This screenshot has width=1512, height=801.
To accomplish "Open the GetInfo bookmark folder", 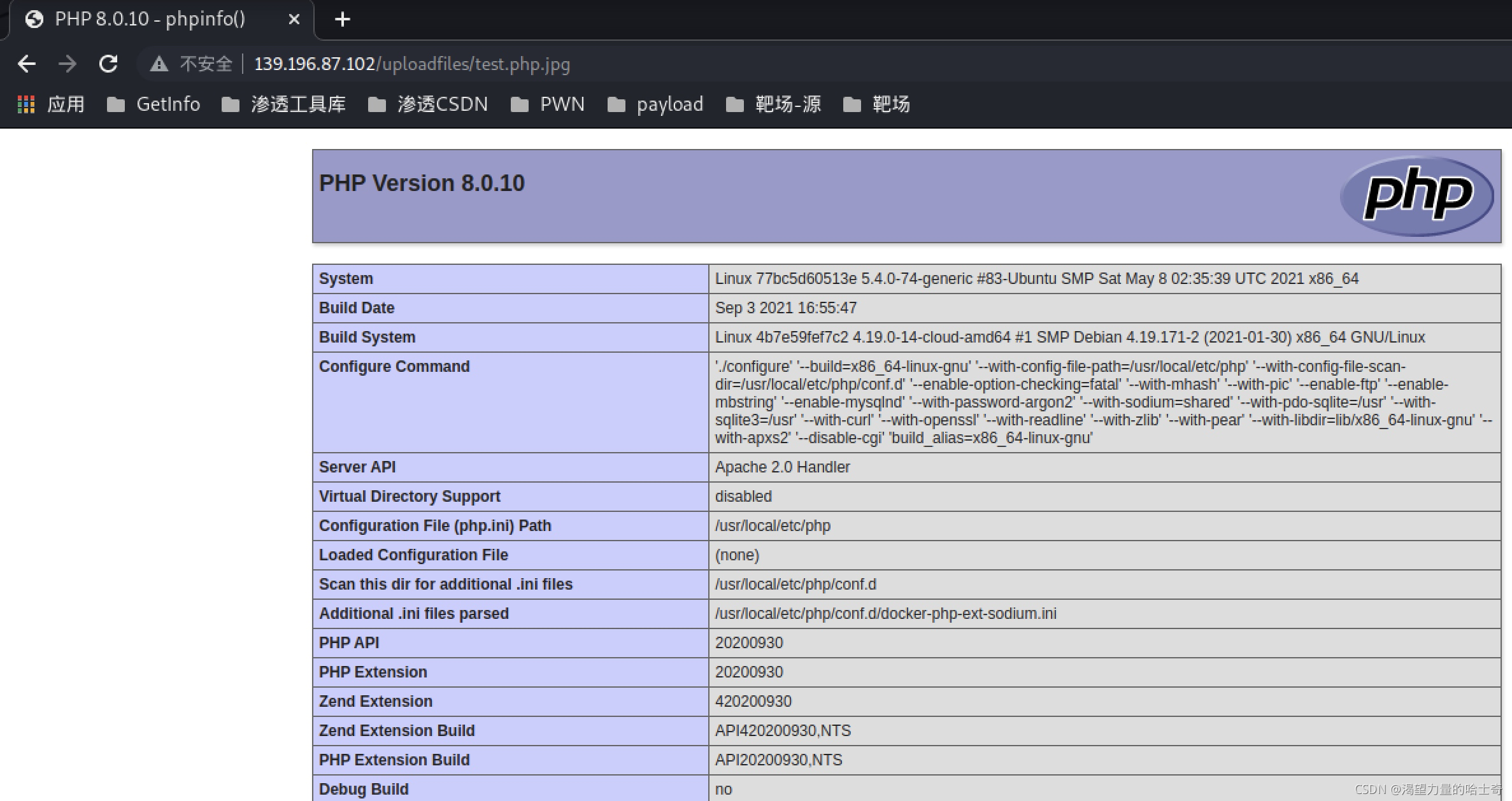I will (x=153, y=104).
